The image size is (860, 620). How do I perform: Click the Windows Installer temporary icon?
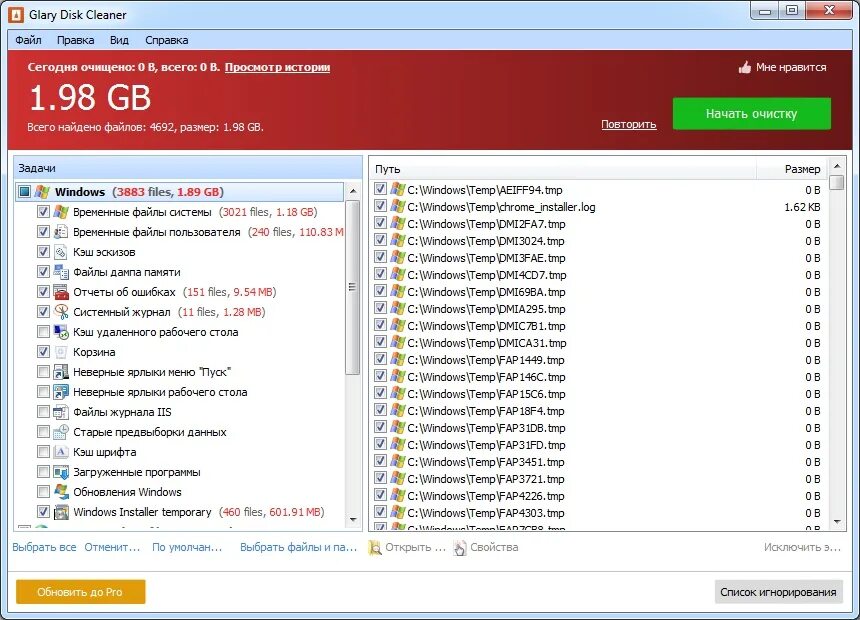(61, 512)
